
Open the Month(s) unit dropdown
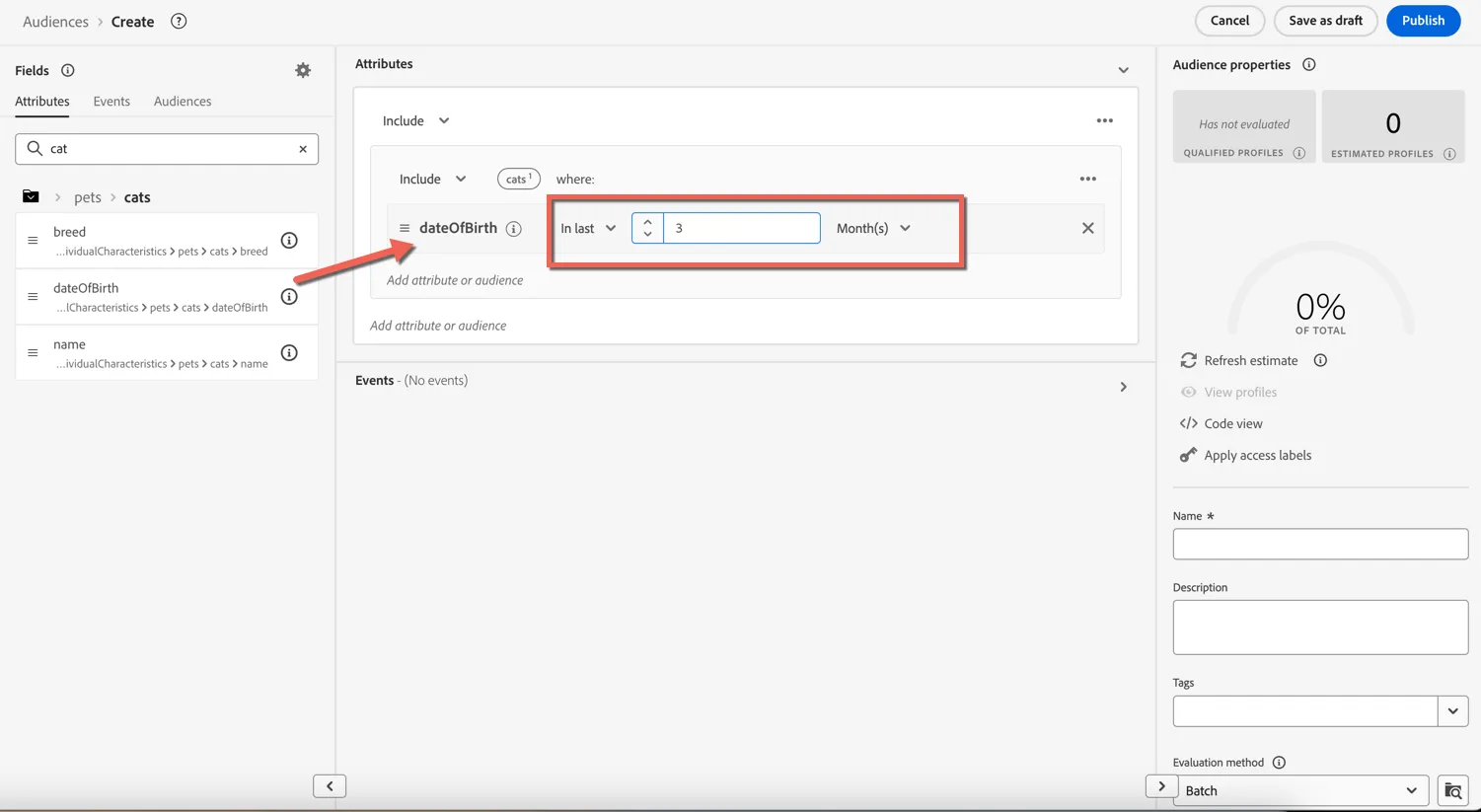pos(873,228)
